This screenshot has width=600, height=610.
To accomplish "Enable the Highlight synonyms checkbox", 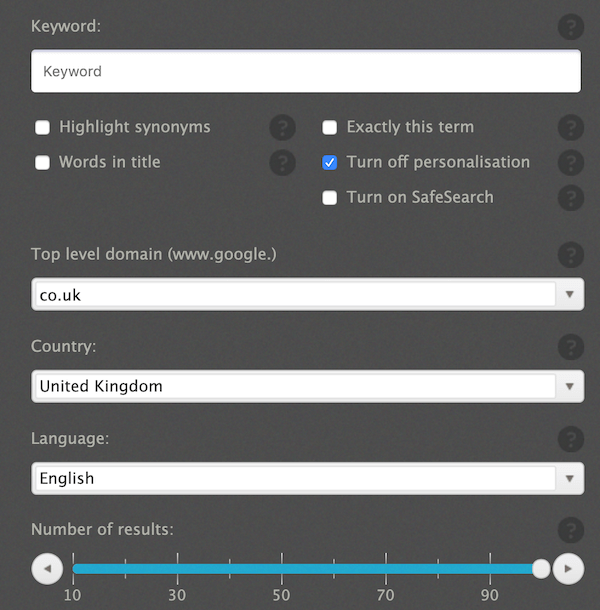I will point(43,127).
